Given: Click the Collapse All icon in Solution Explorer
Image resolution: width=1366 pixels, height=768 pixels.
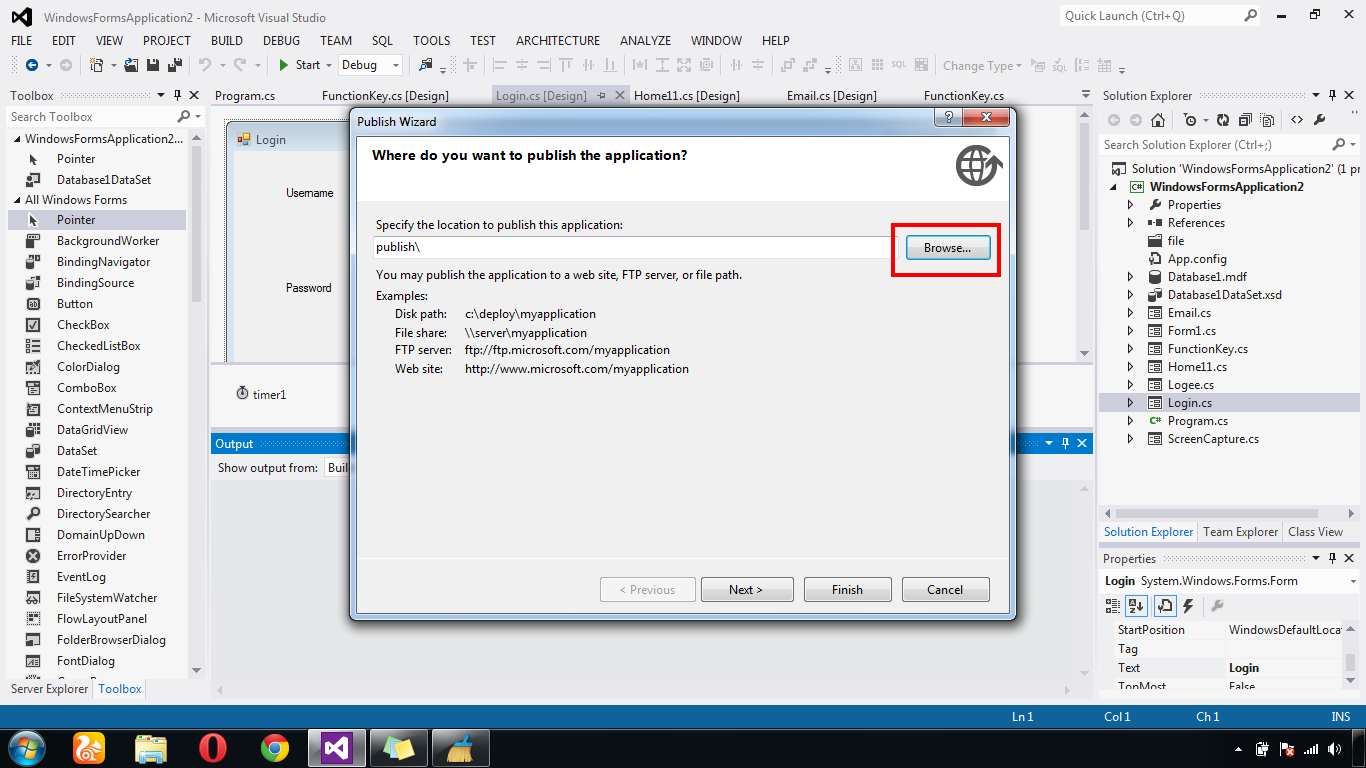Looking at the screenshot, I should point(1246,119).
